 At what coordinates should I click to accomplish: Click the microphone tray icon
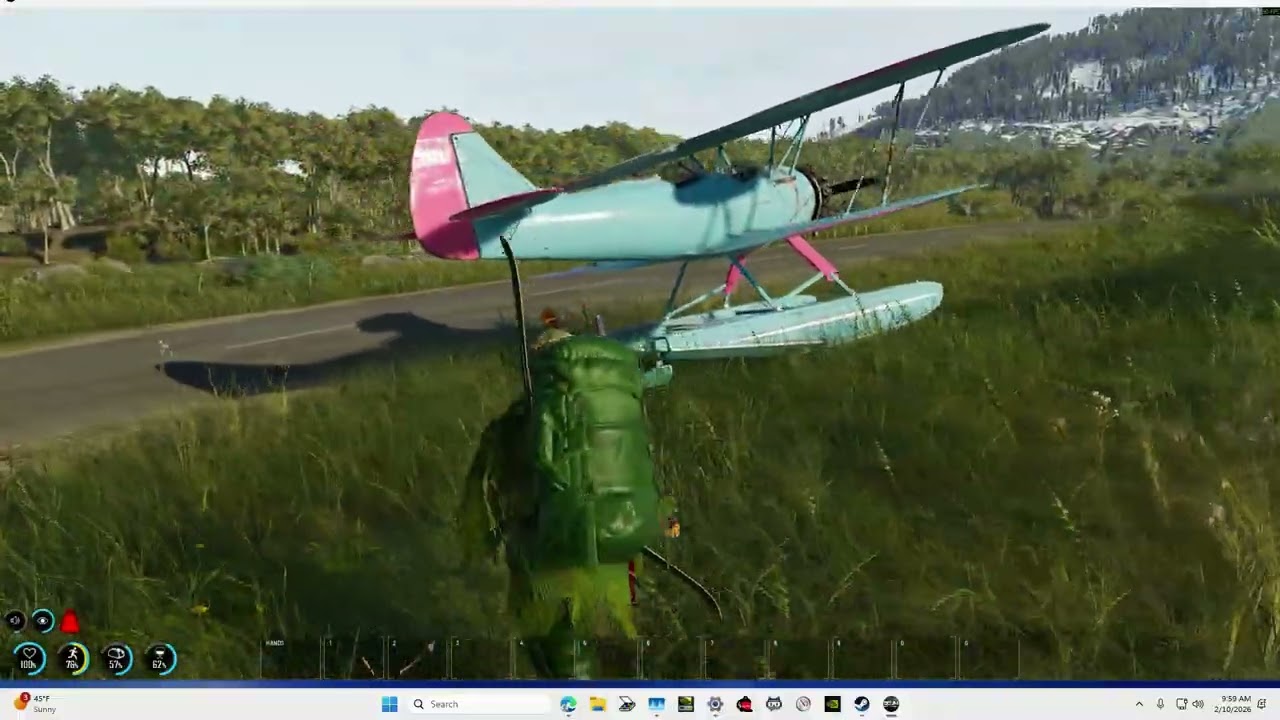tap(1160, 704)
